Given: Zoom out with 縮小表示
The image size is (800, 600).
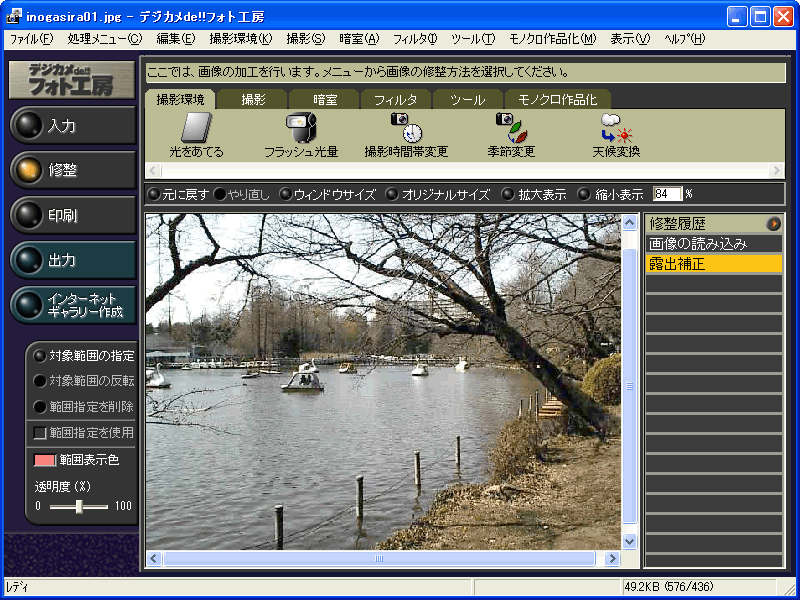Looking at the screenshot, I should pyautogui.click(x=611, y=194).
